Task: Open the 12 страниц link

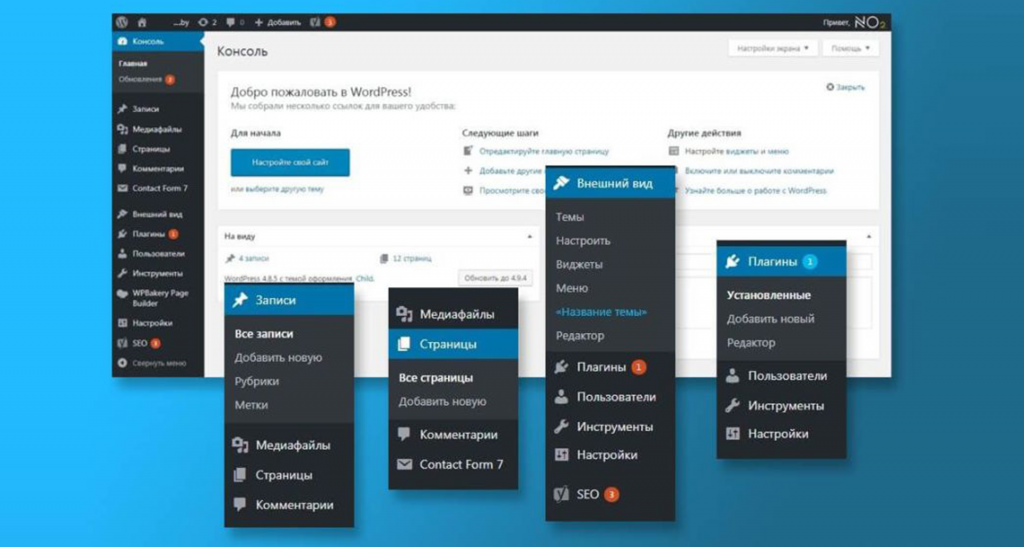Action: (411, 258)
